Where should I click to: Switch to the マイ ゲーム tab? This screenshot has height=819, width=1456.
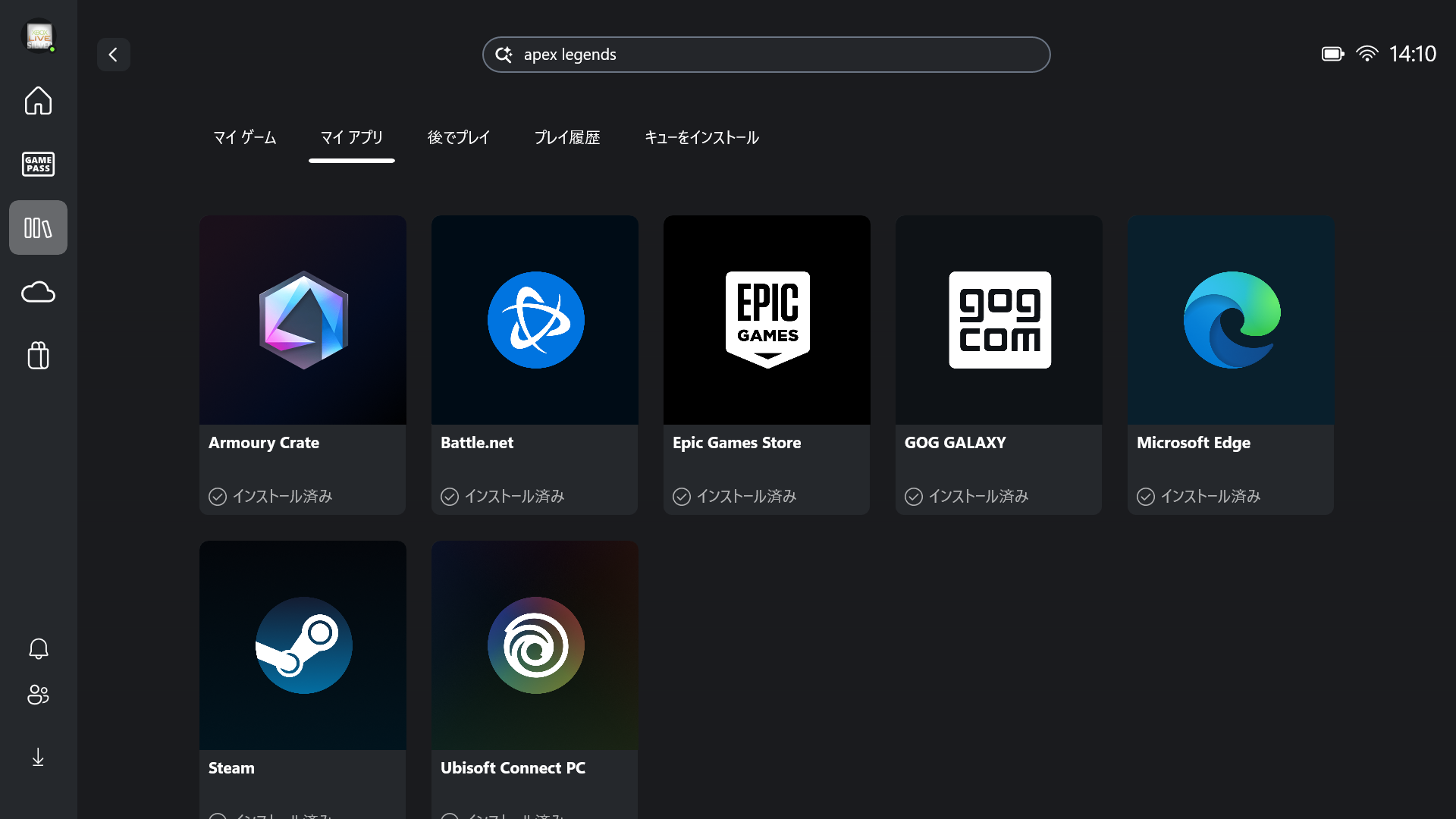[x=244, y=137]
